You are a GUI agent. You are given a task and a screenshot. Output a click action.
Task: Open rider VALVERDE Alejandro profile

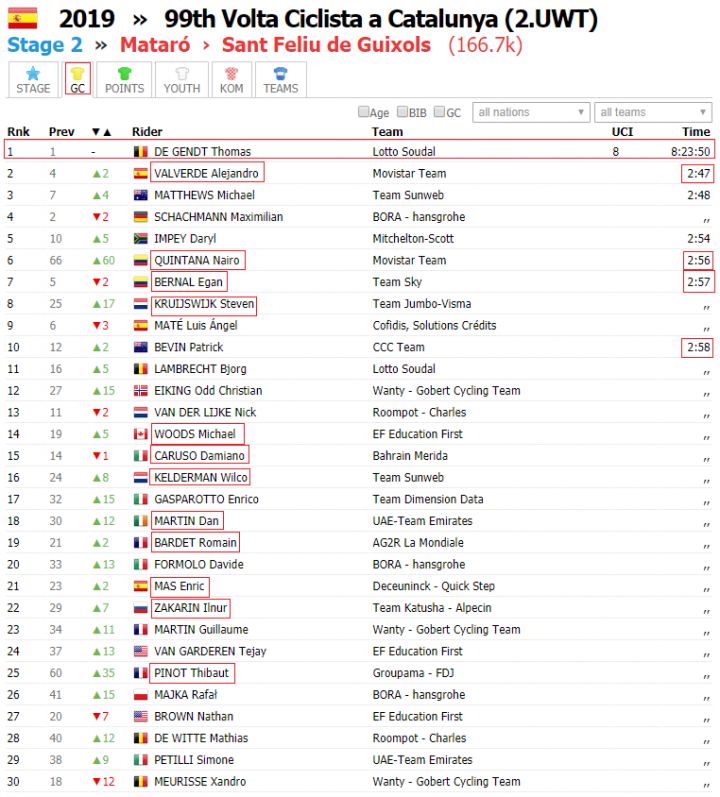click(x=206, y=173)
